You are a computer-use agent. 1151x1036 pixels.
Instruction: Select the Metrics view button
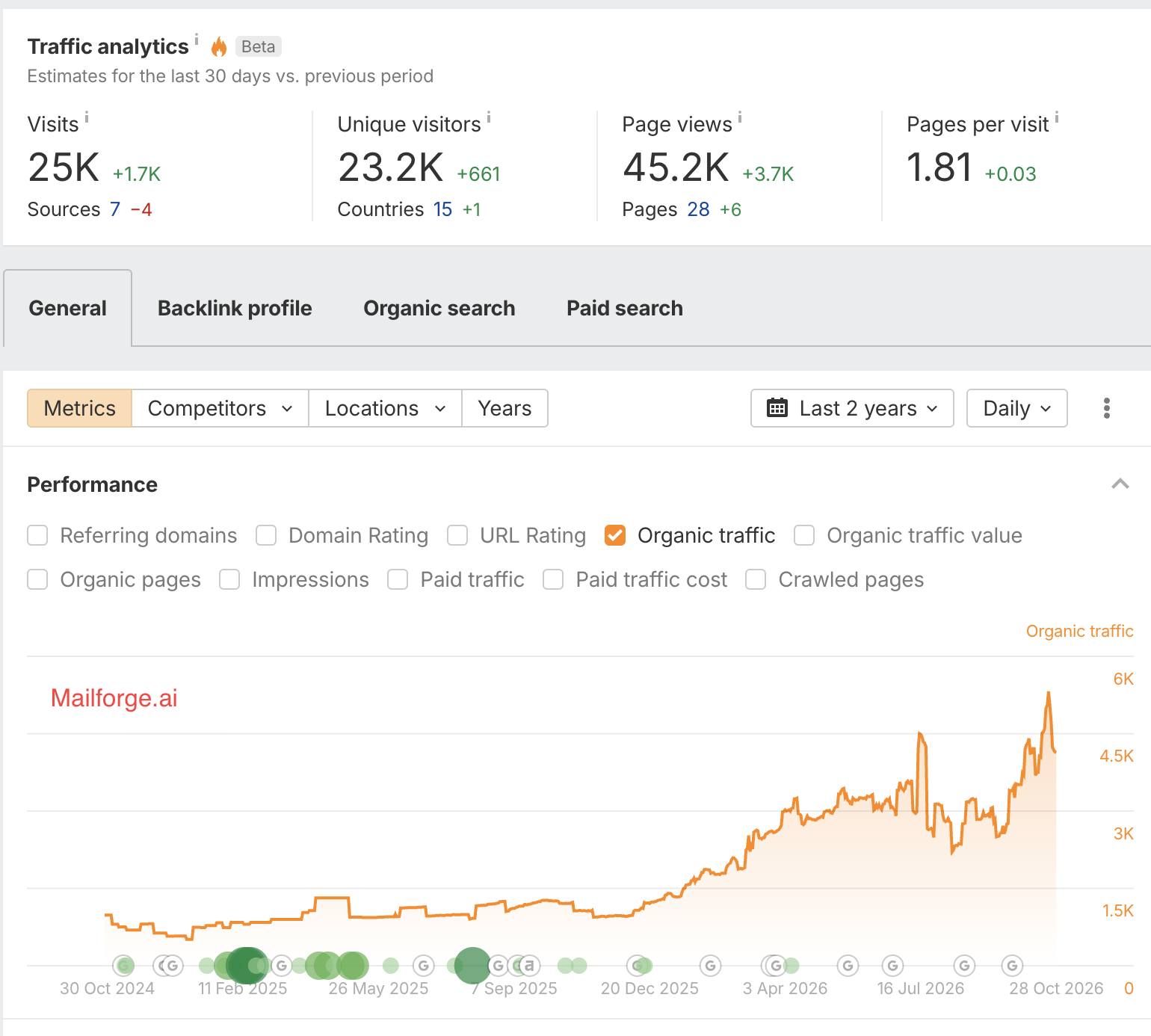[80, 408]
